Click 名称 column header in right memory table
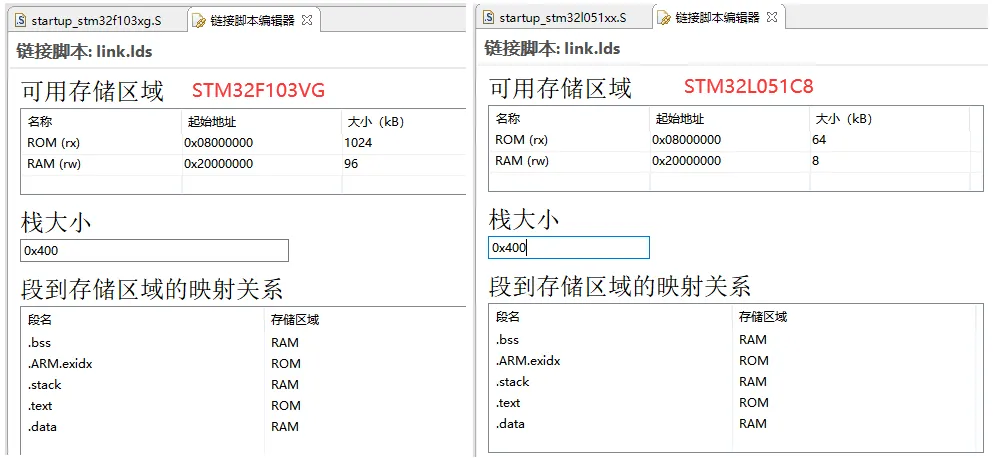993x458 pixels. [507, 118]
